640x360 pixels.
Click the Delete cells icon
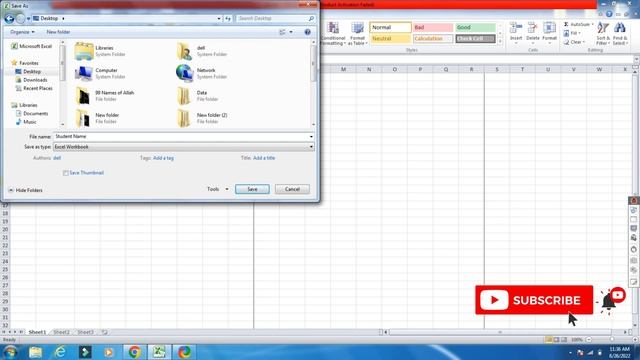click(x=533, y=33)
